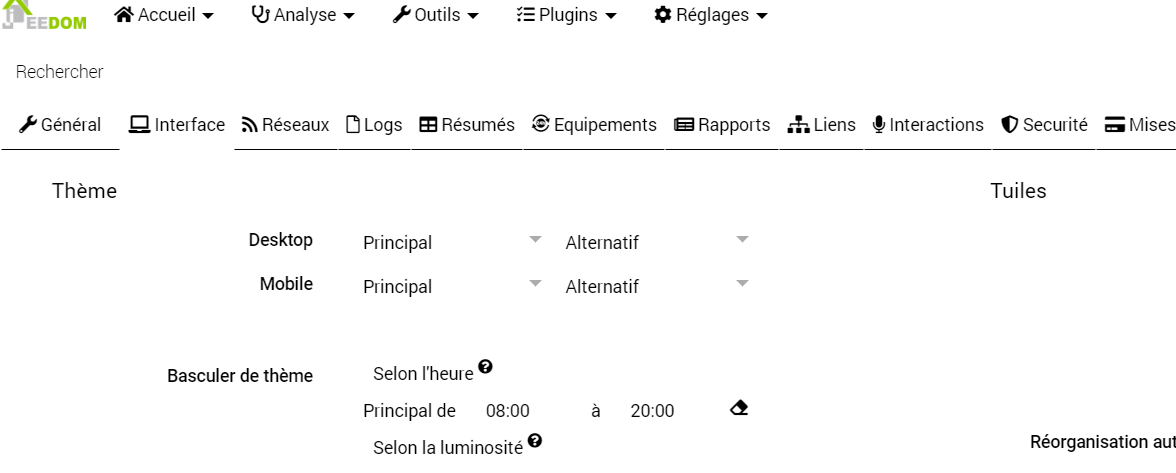Switch to the Securité tab

(x=1044, y=125)
